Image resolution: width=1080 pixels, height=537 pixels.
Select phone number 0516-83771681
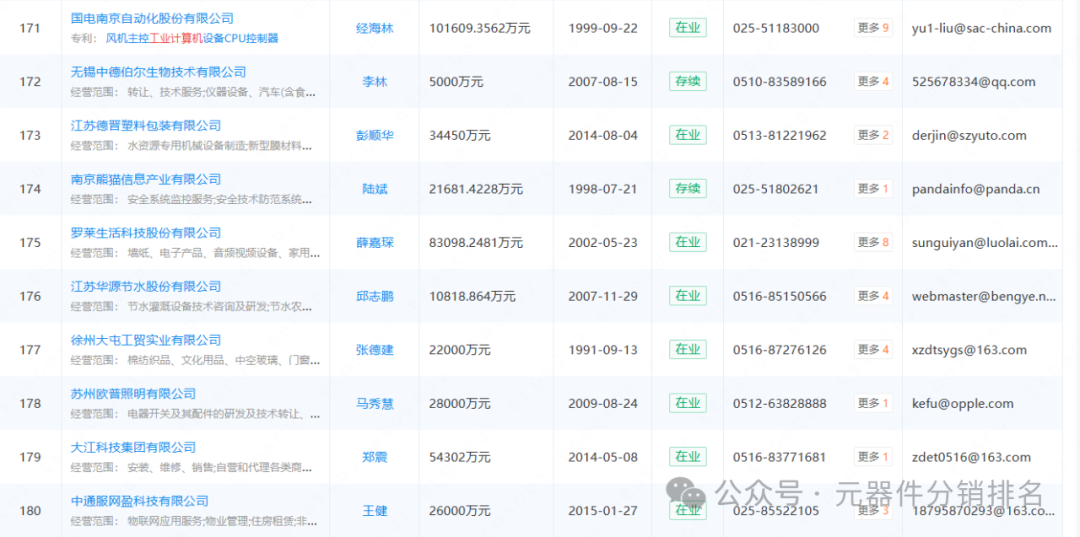coord(779,458)
